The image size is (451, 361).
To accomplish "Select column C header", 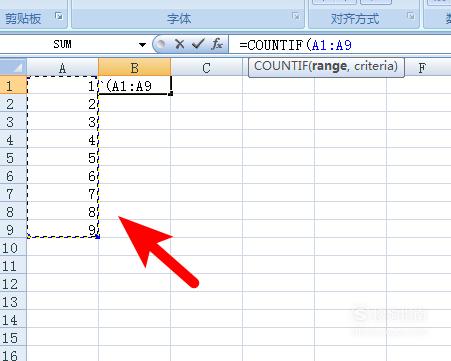I will click(x=206, y=68).
